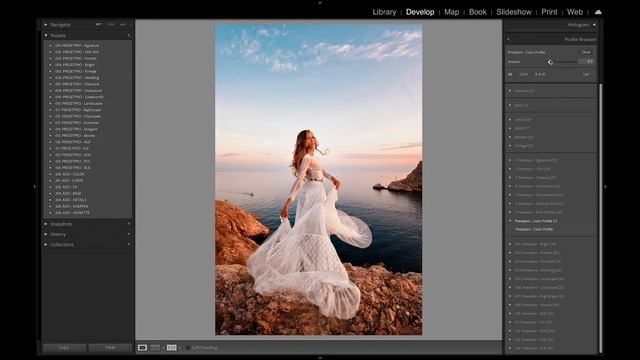Filter profiles by All
The height and width of the screenshot is (360, 640).
[510, 74]
